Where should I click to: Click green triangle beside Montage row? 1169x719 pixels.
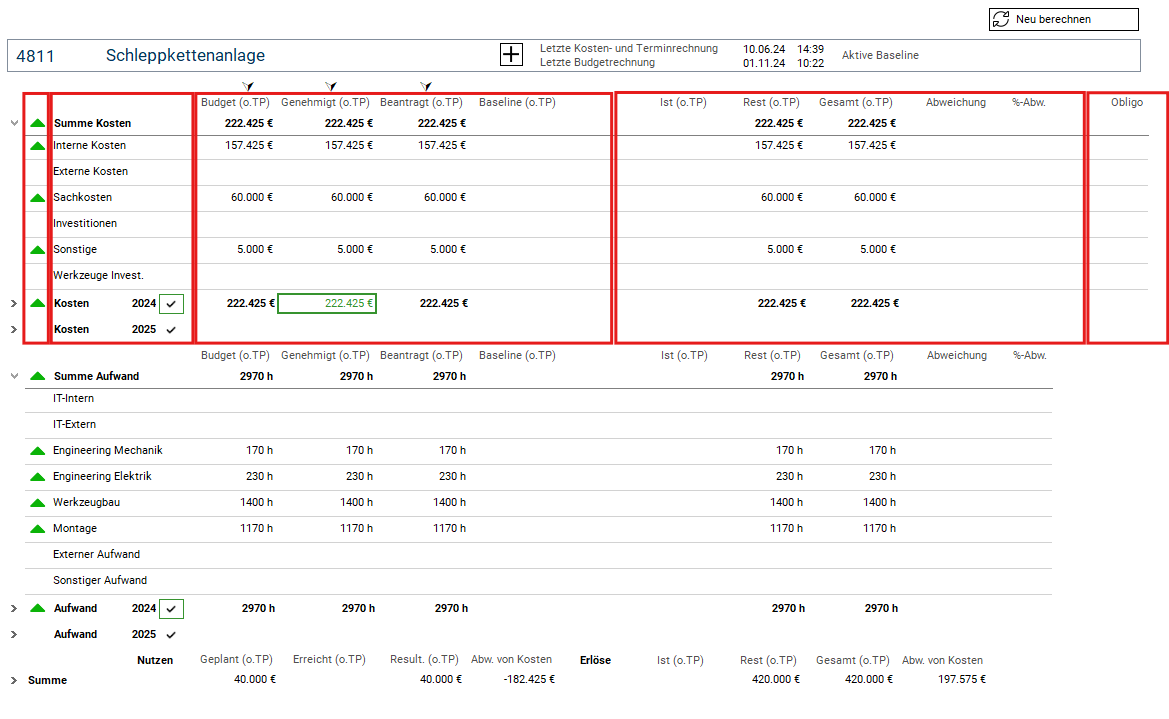[38, 529]
